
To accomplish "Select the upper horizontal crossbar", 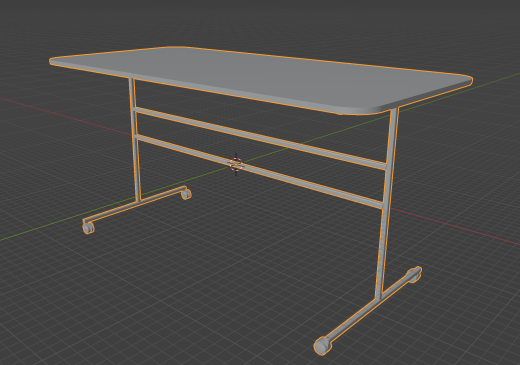I will [x=260, y=137].
